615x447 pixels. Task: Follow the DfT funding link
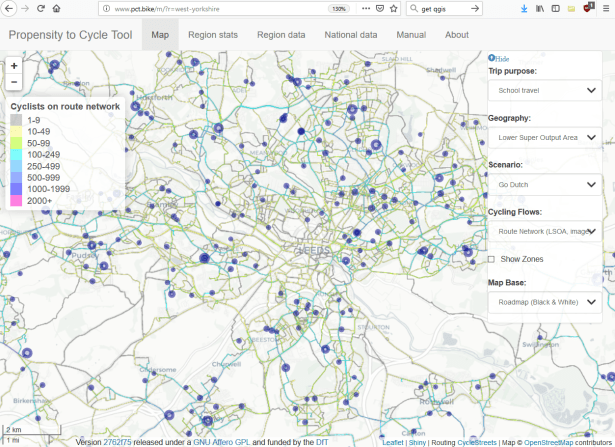click(322, 442)
